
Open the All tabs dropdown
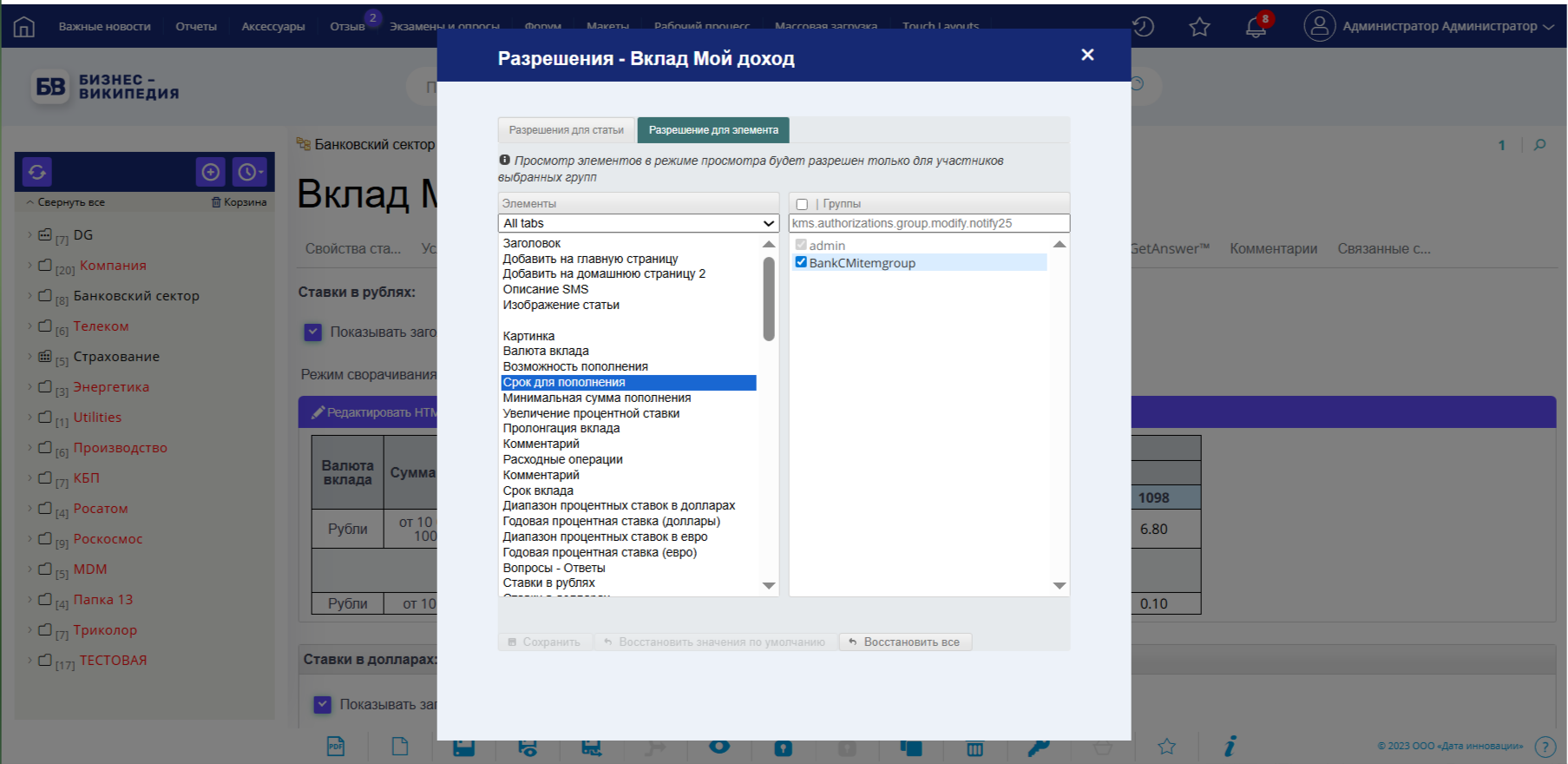pyautogui.click(x=638, y=223)
